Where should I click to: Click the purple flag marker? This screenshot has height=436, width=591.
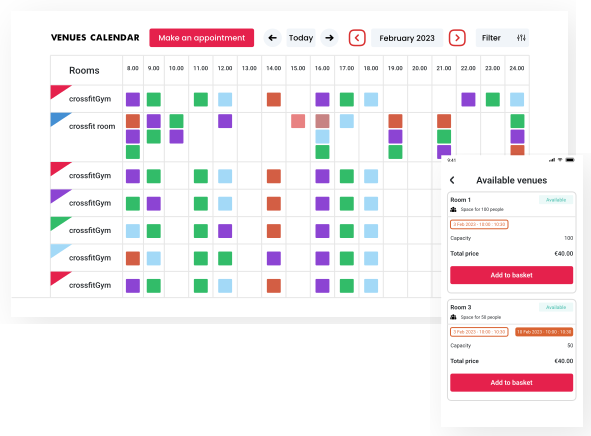(59, 194)
